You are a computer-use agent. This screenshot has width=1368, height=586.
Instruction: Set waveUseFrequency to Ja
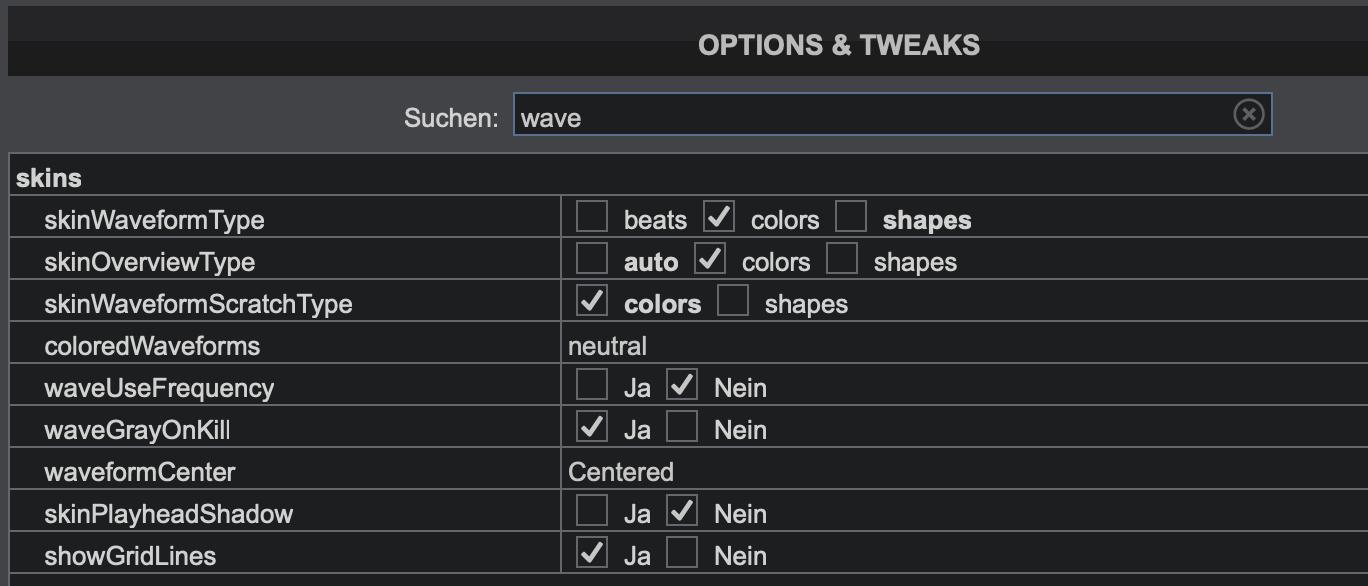pos(592,385)
